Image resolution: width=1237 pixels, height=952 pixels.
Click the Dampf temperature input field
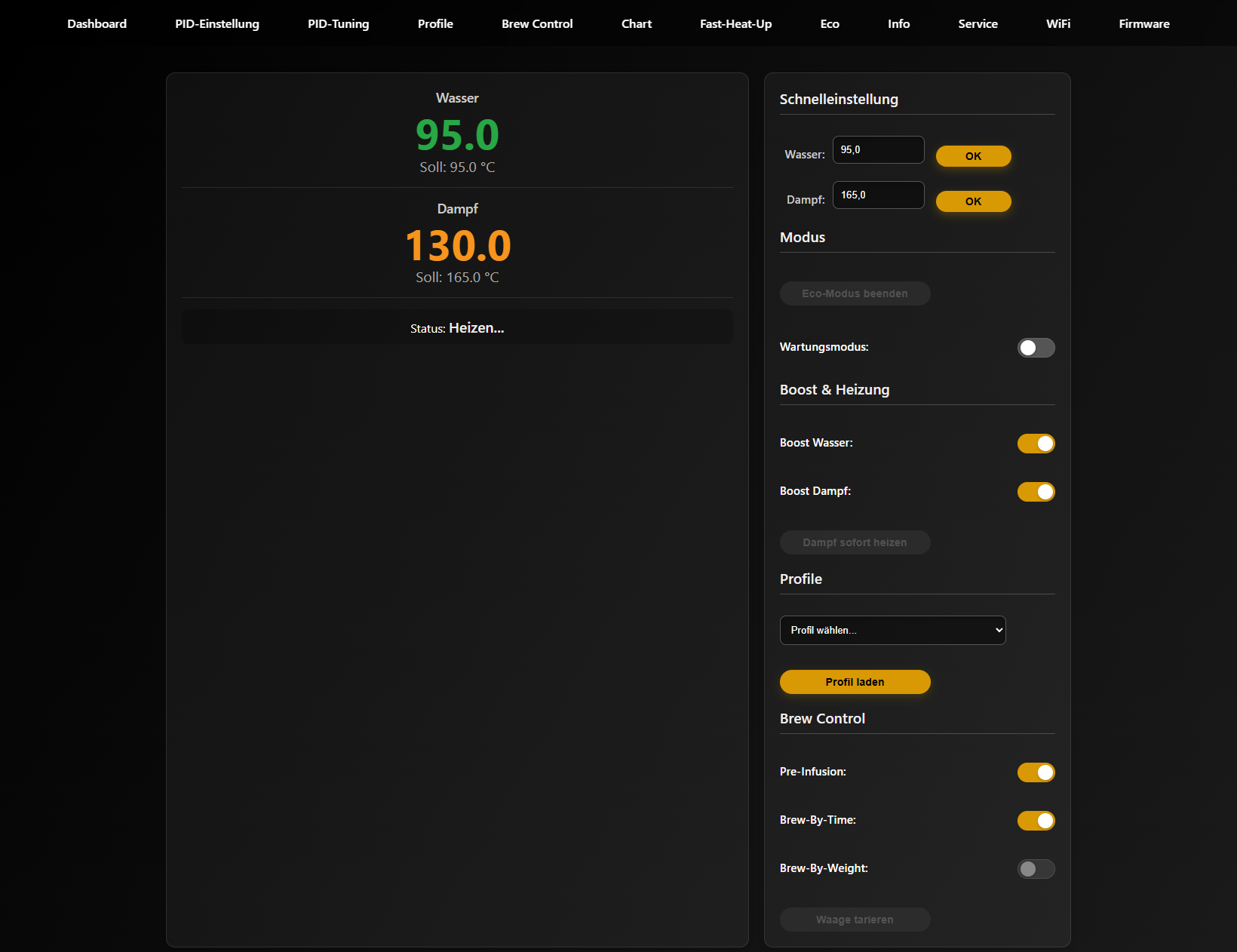878,195
